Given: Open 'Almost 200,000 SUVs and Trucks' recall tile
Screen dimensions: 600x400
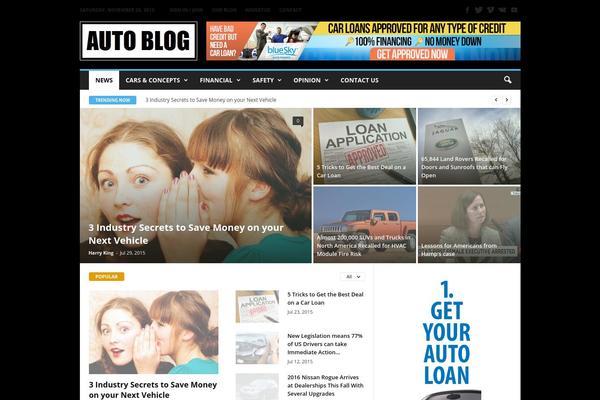Looking at the screenshot, I should coord(365,225).
